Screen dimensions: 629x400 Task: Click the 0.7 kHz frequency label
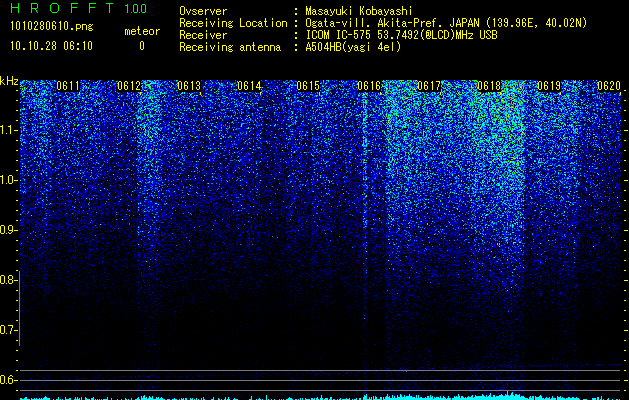click(7, 330)
